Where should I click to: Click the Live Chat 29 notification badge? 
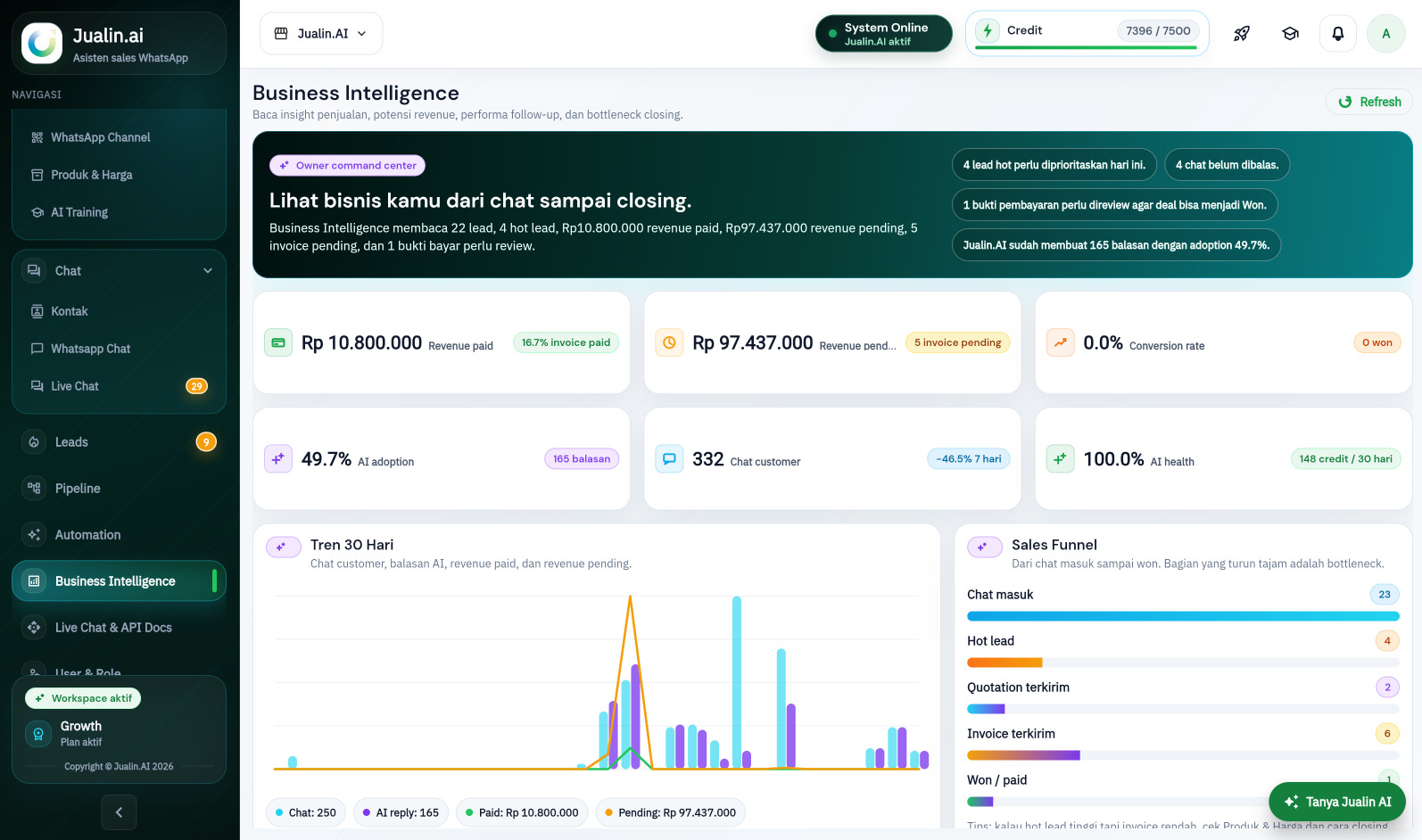tap(196, 386)
